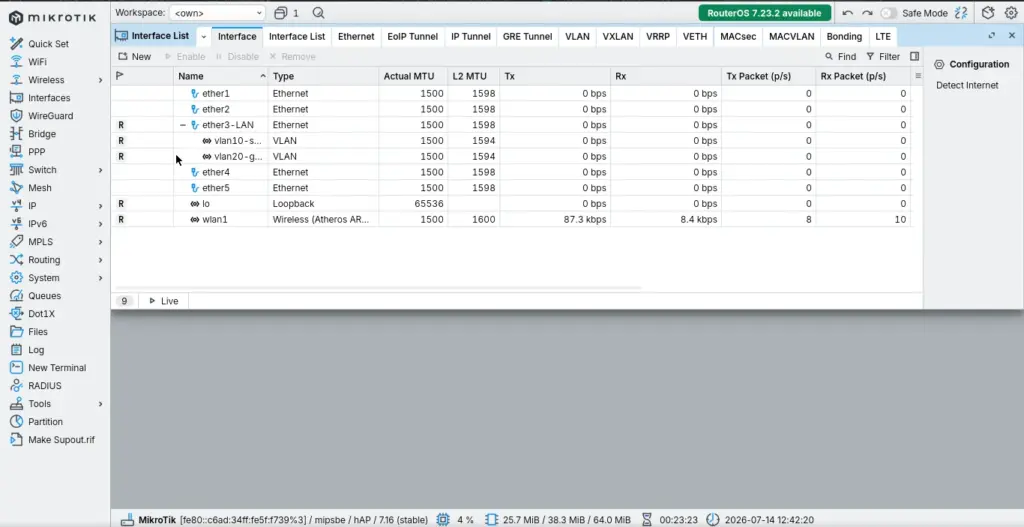This screenshot has width=1024, height=527.
Task: Open Files section in sidebar
Action: coord(37,332)
